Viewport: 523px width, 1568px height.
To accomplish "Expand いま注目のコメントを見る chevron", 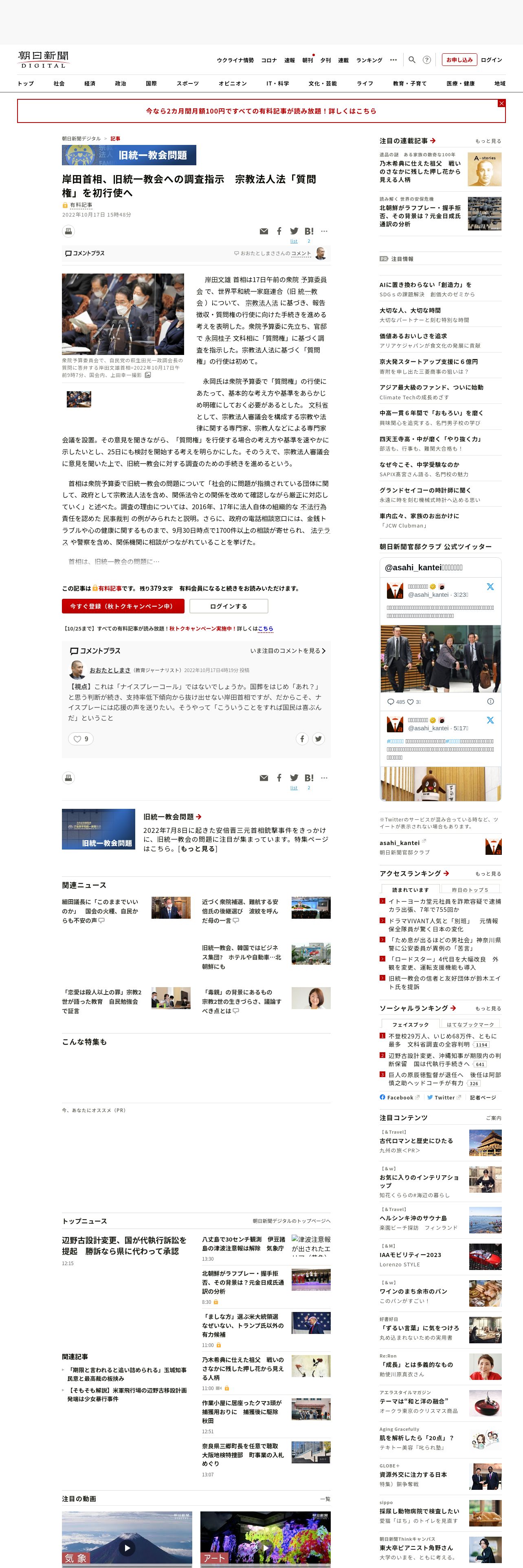I will (323, 651).
